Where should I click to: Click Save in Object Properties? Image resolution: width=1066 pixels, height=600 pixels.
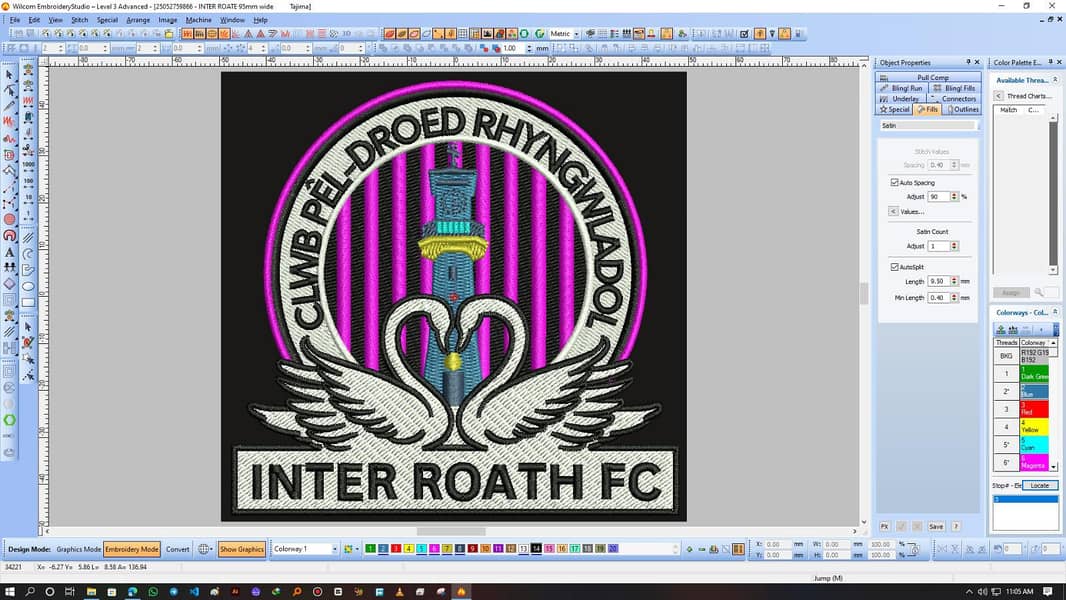[936, 527]
